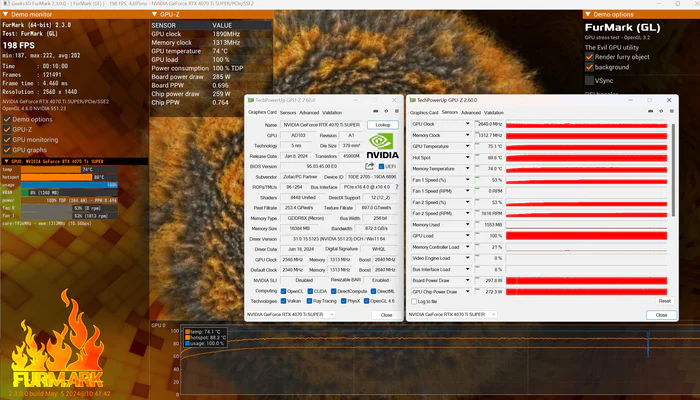Toggle the OpenCL checkbox
The height and width of the screenshot is (400, 700).
coord(283,291)
